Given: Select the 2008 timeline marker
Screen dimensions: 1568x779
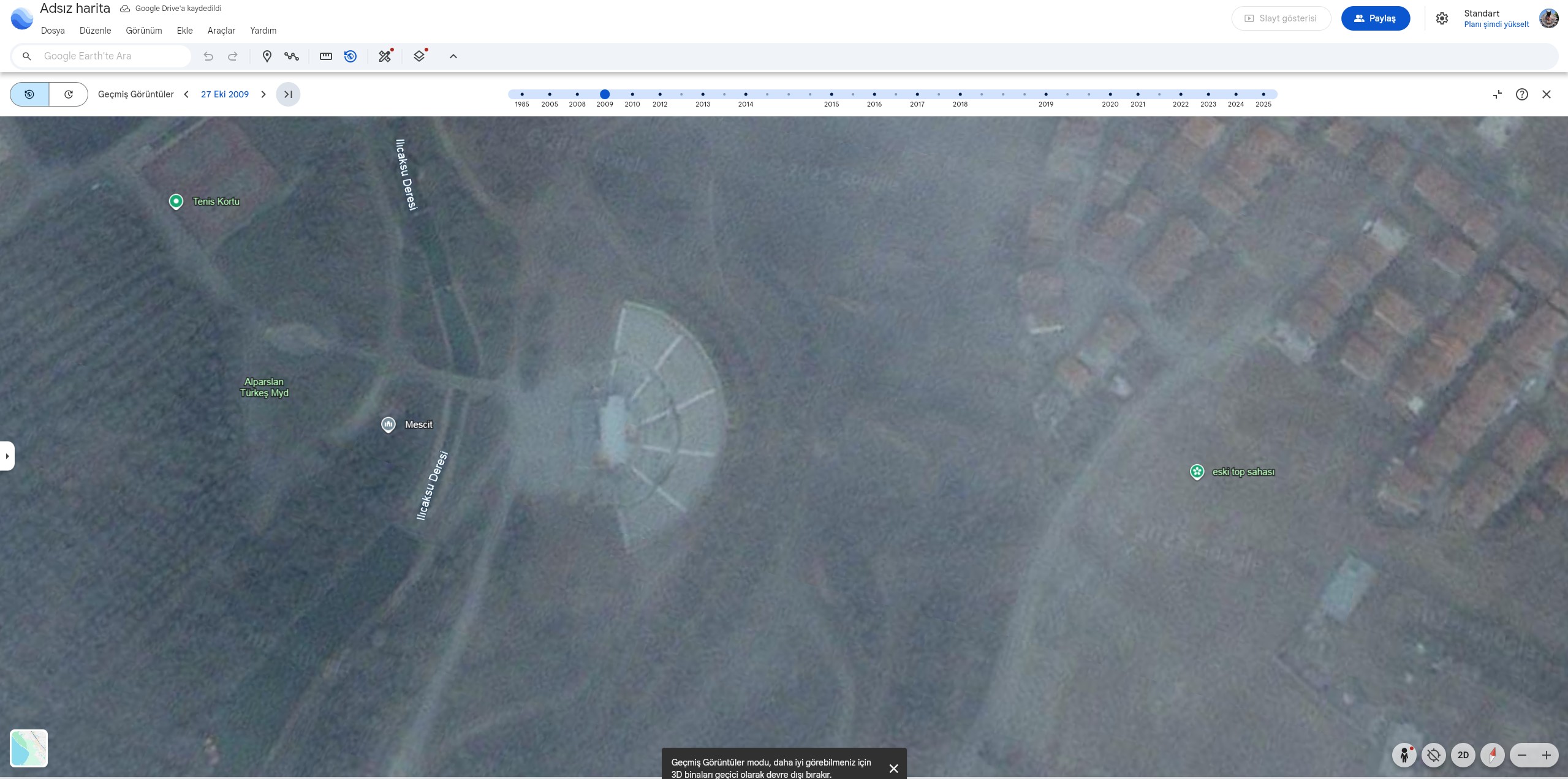Looking at the screenshot, I should pos(577,94).
